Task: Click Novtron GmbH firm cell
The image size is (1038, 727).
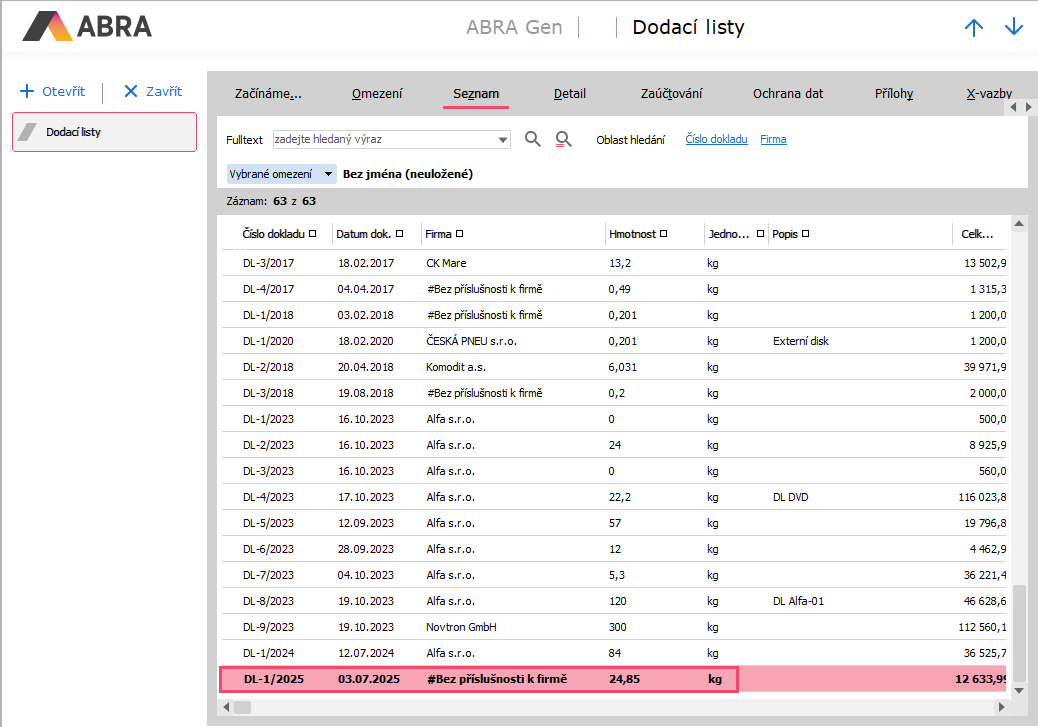Action: (x=461, y=626)
